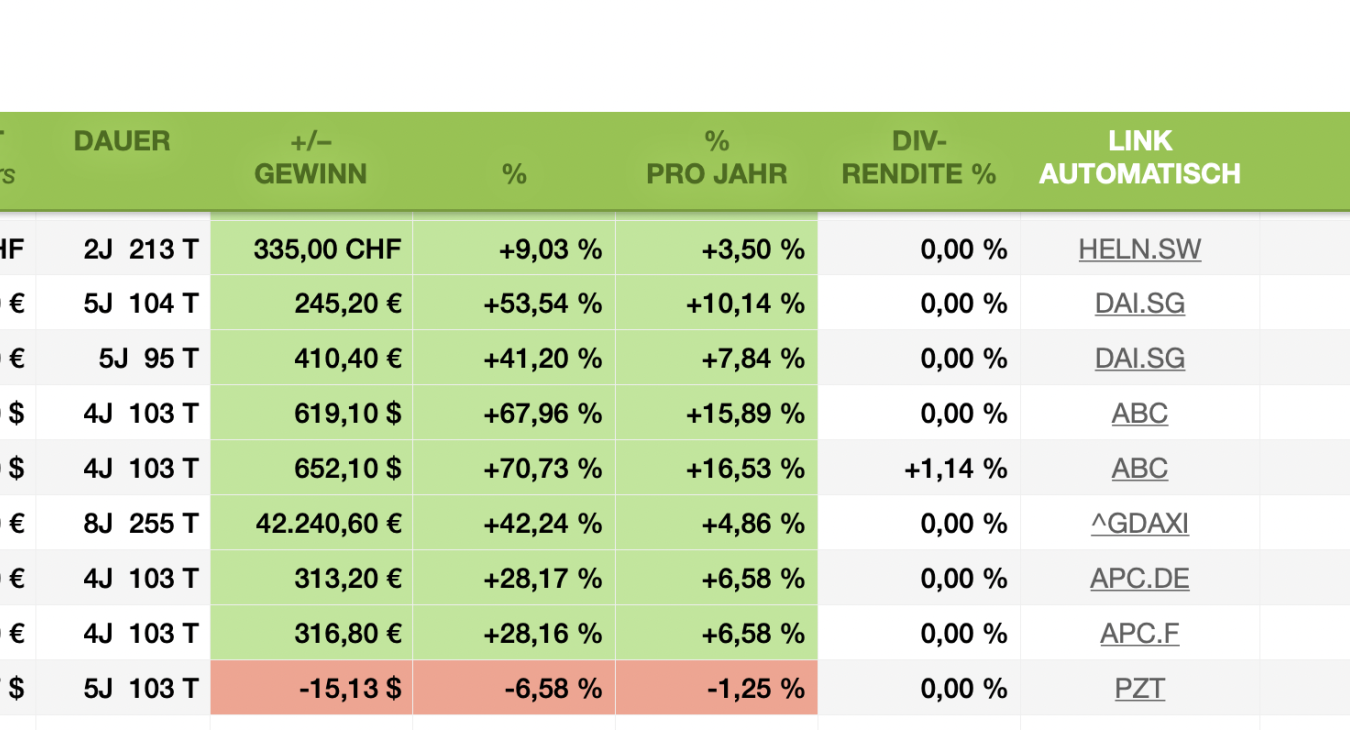
Task: Click the LINK AUTOMATISCH column header
Action: 1139,158
